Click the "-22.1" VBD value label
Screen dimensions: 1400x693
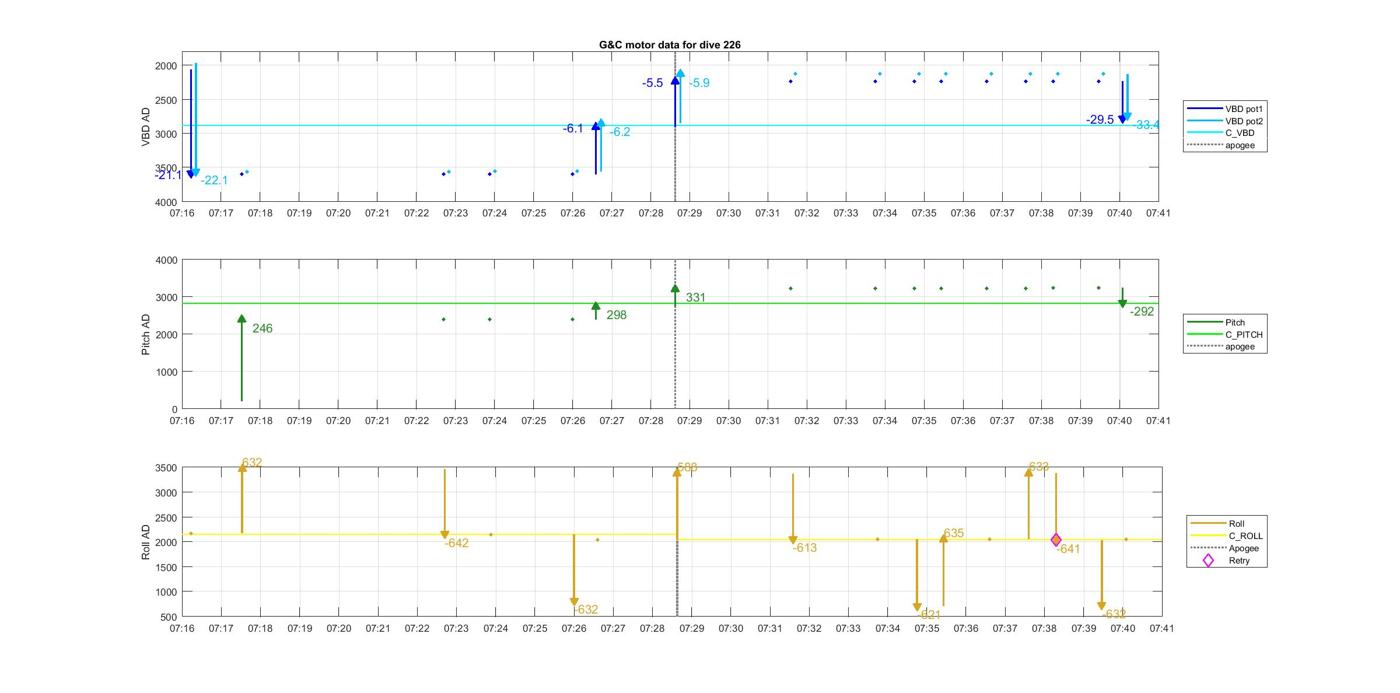214,180
